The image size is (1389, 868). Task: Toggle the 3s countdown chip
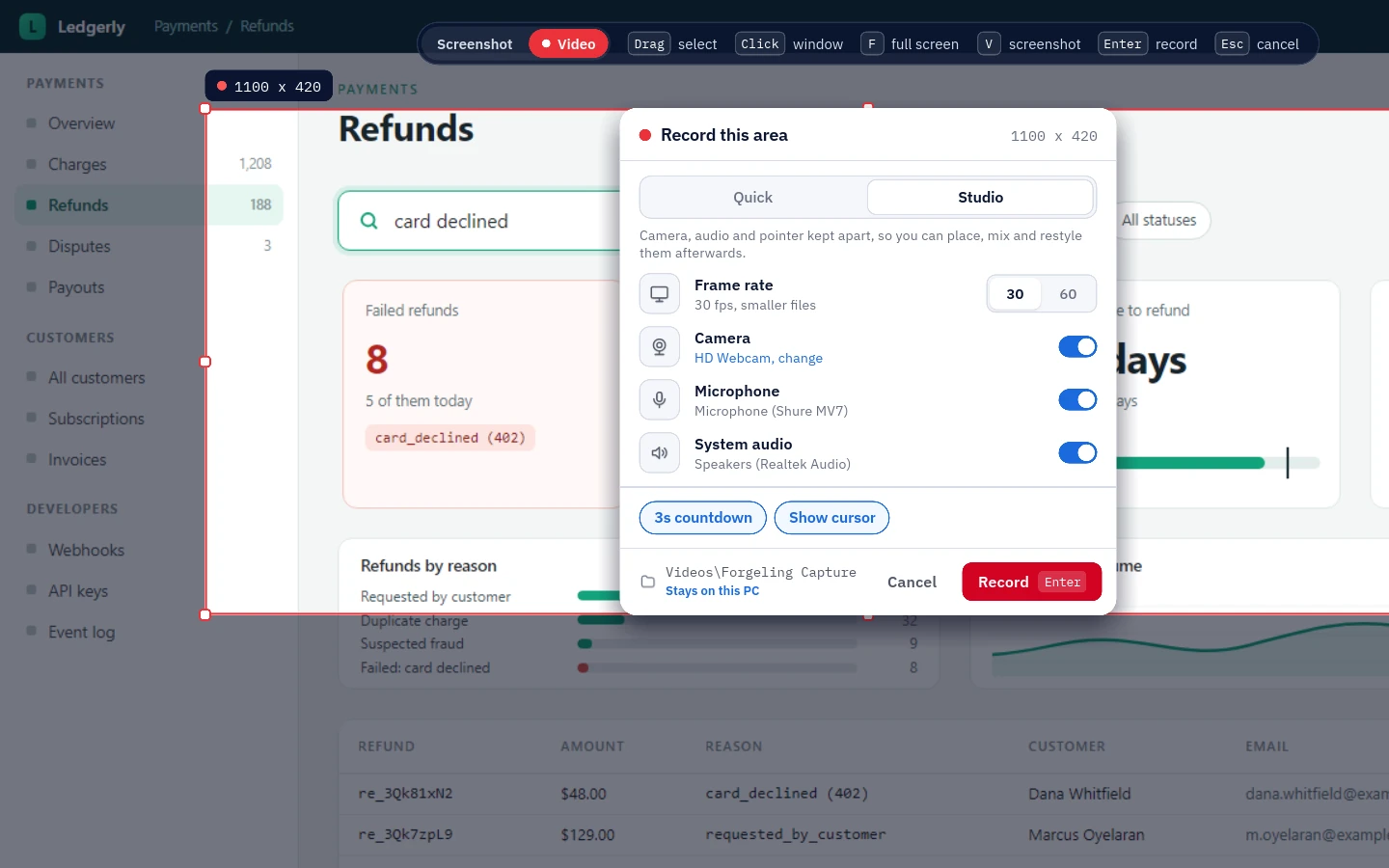(x=703, y=518)
